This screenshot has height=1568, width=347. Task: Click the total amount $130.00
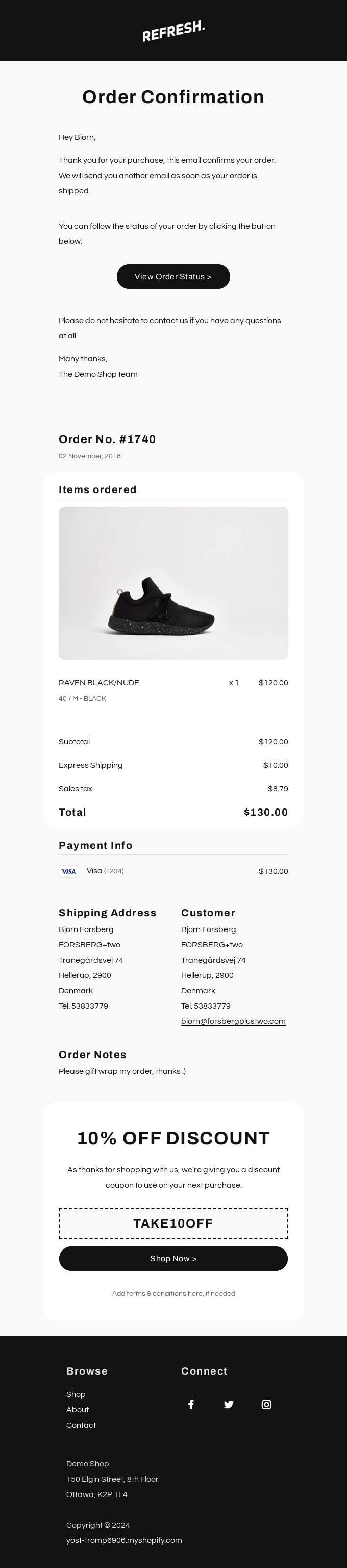tap(265, 812)
